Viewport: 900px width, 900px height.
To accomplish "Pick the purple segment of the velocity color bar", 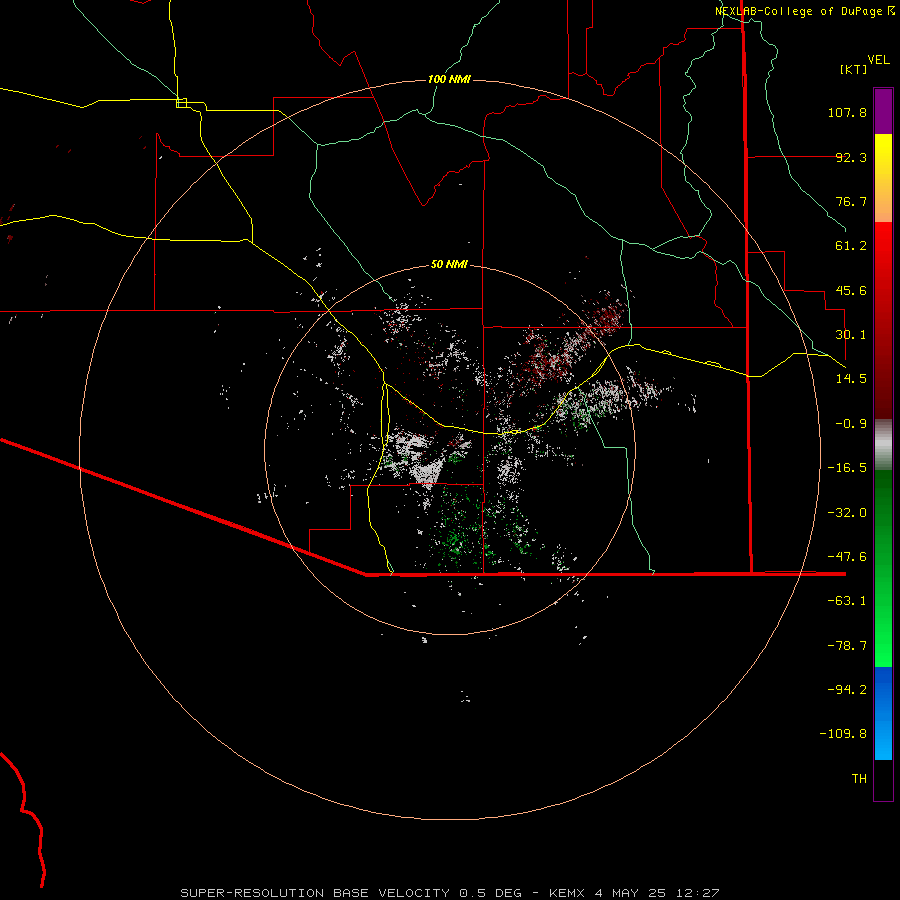I will (883, 111).
